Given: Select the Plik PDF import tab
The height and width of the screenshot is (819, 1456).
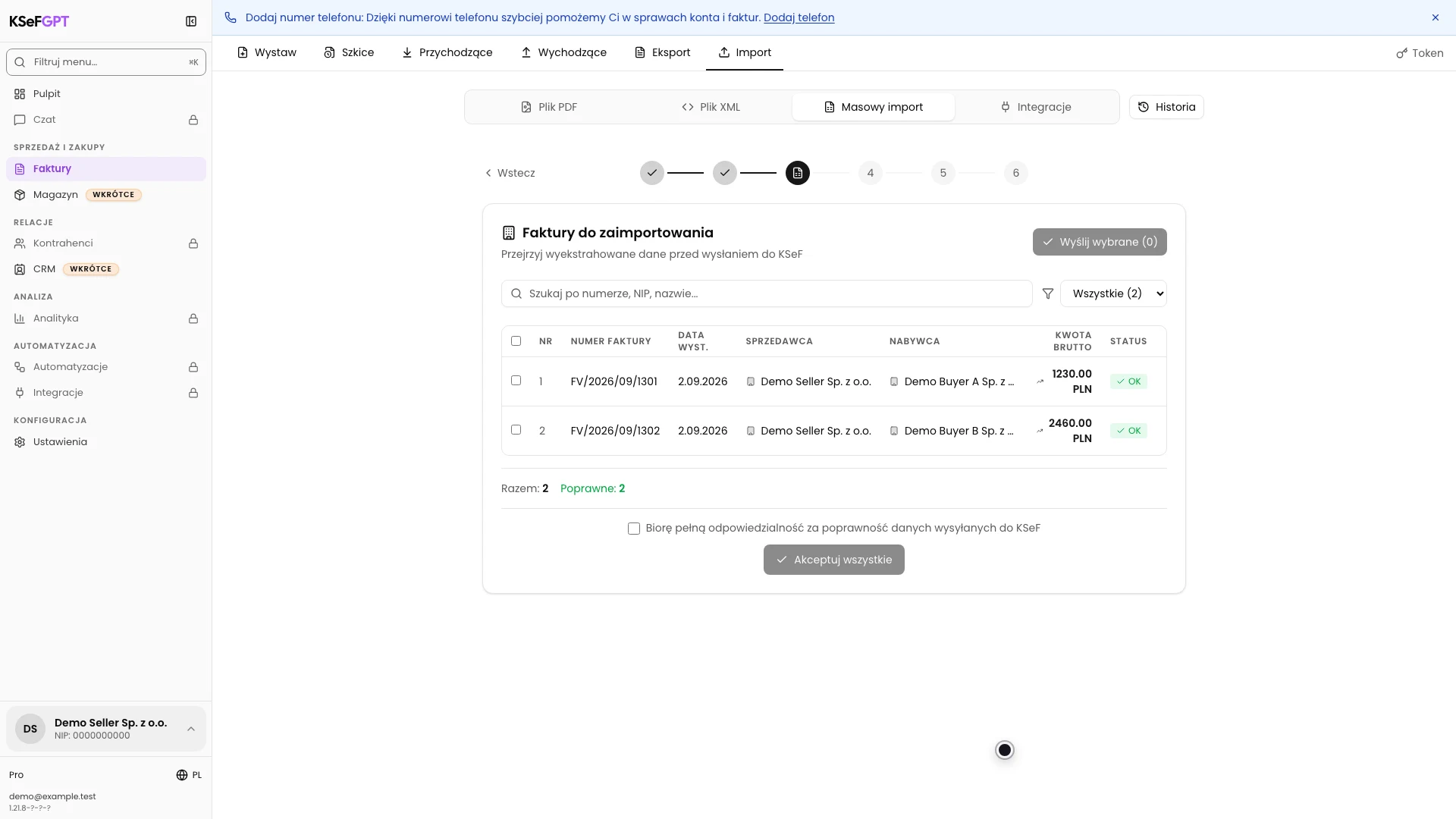Looking at the screenshot, I should pos(549,107).
